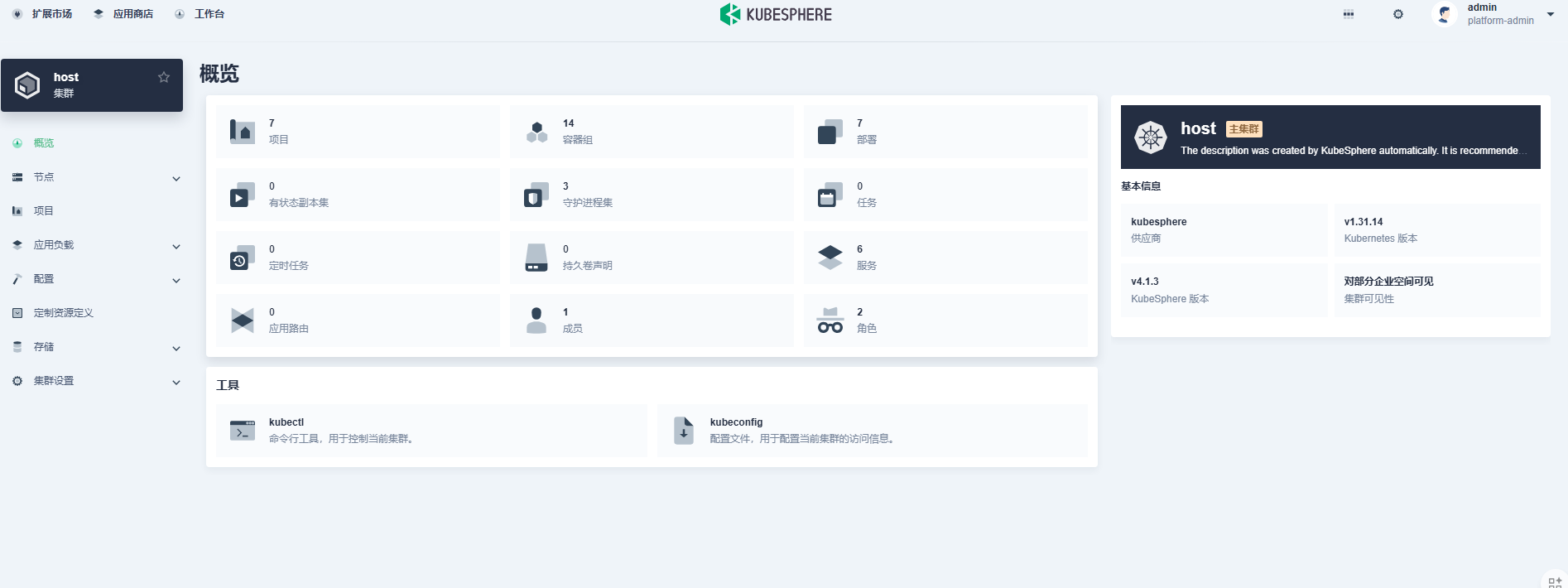Open the 服务 label link
This screenshot has height=588, width=1568.
867,266
